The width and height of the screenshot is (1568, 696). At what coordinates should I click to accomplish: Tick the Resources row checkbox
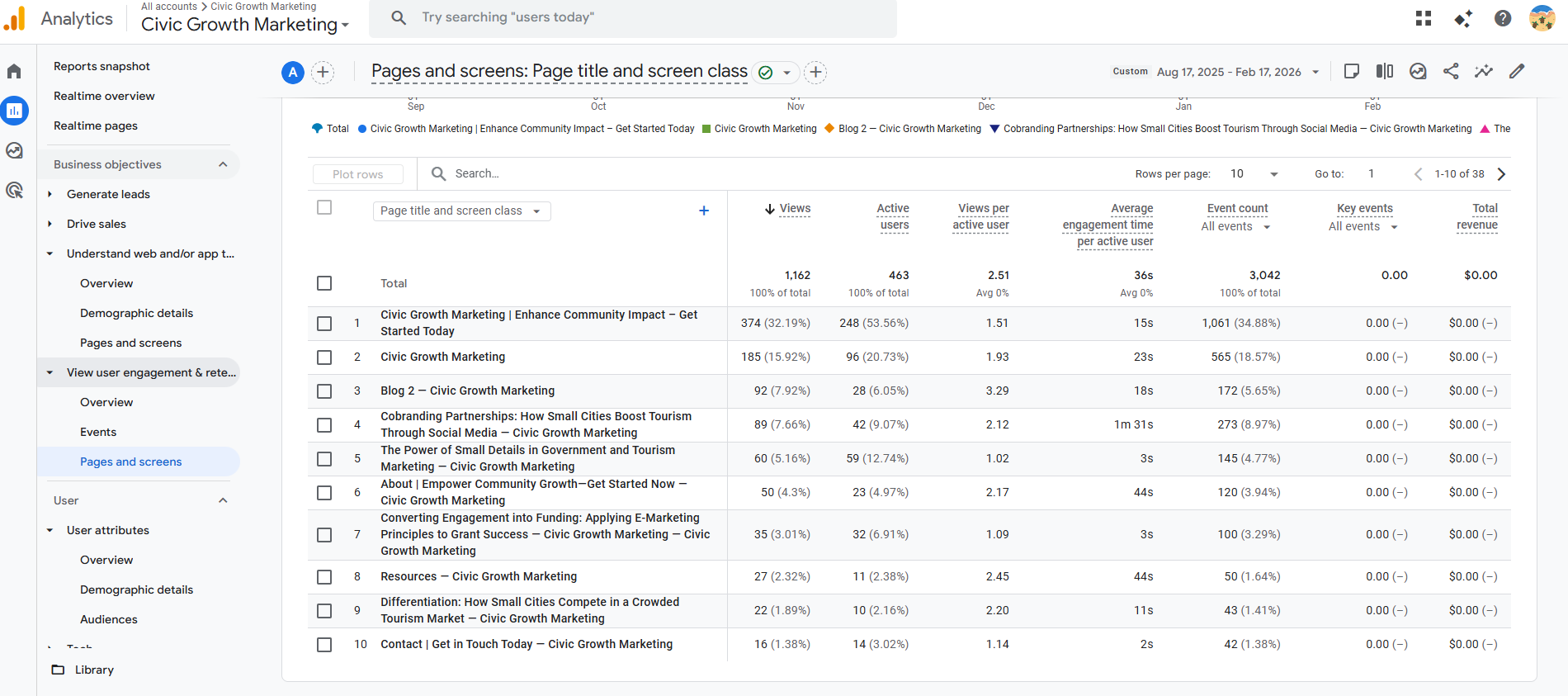pos(324,576)
